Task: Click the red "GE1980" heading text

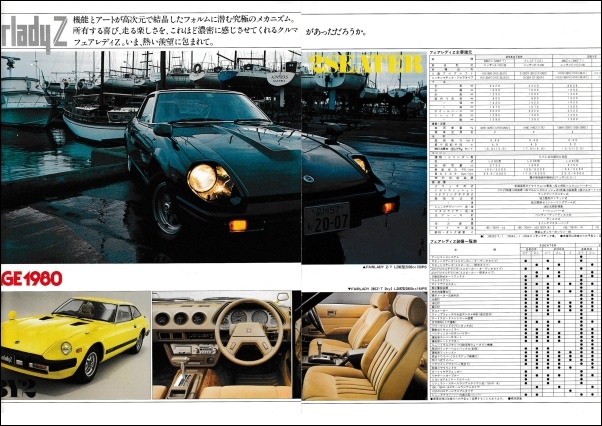Action: pyautogui.click(x=31, y=279)
